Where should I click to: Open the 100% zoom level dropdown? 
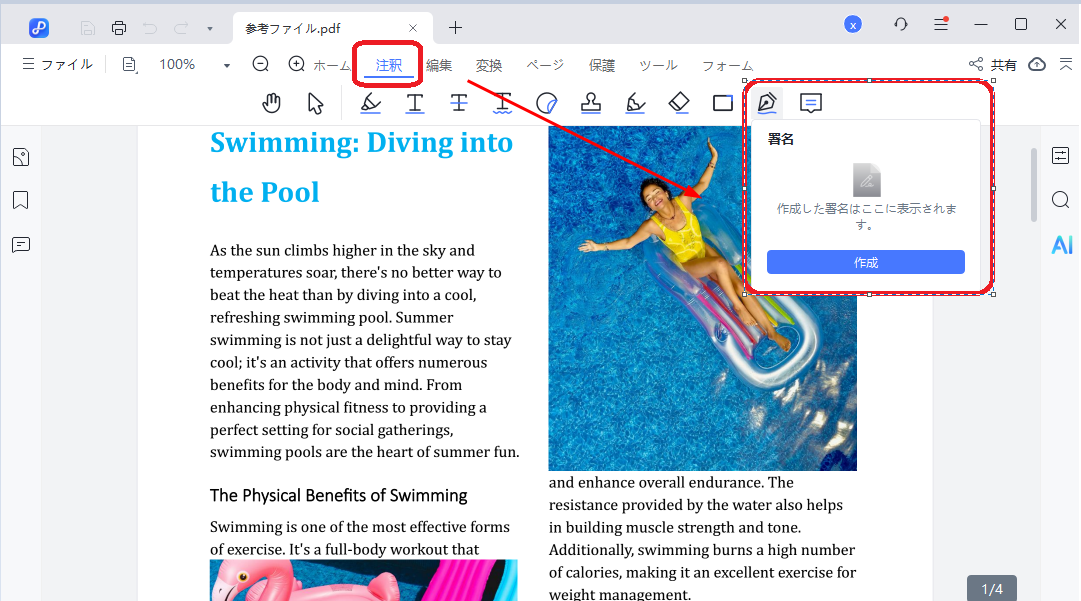pos(227,65)
